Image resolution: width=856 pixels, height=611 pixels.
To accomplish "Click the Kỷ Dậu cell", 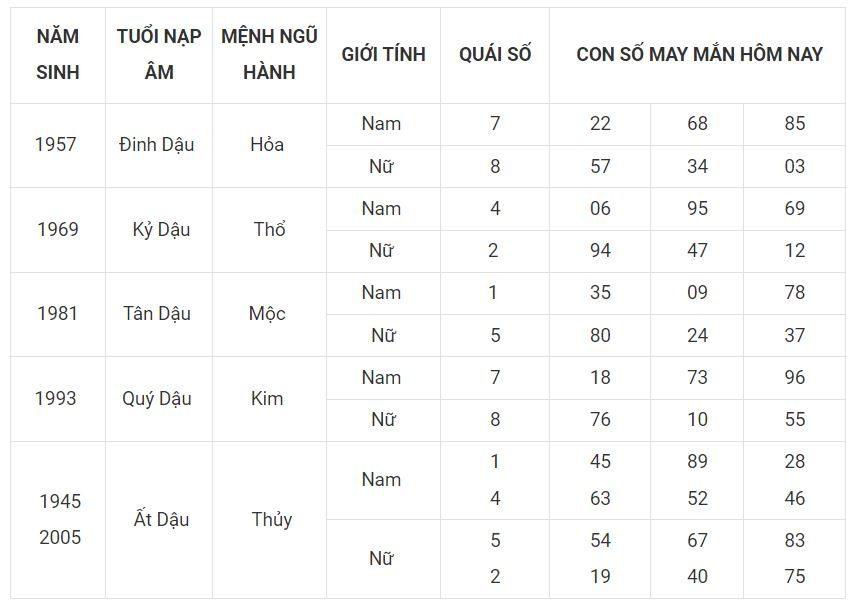I will [x=161, y=229].
